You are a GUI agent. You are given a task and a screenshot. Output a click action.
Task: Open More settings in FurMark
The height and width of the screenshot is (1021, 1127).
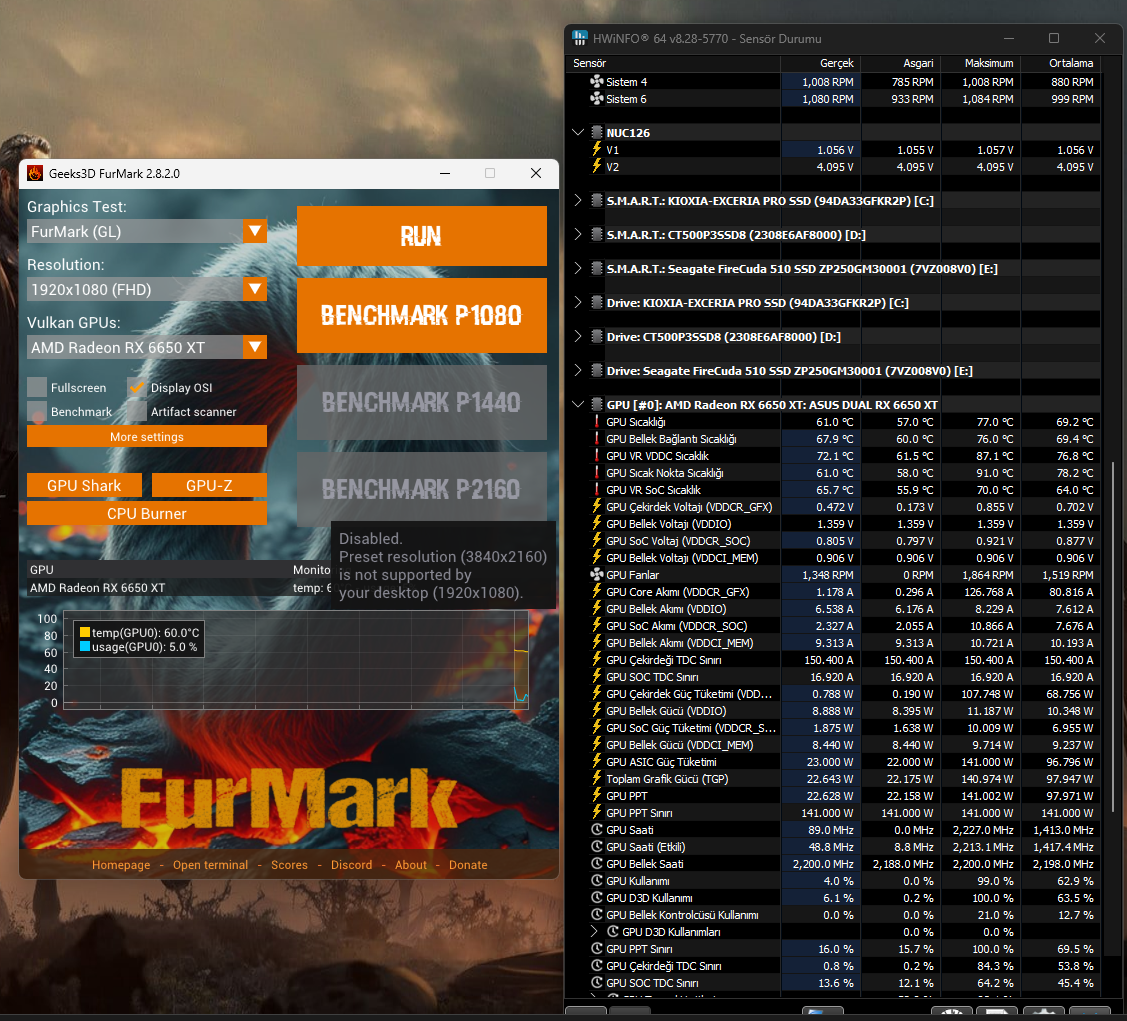pos(147,437)
